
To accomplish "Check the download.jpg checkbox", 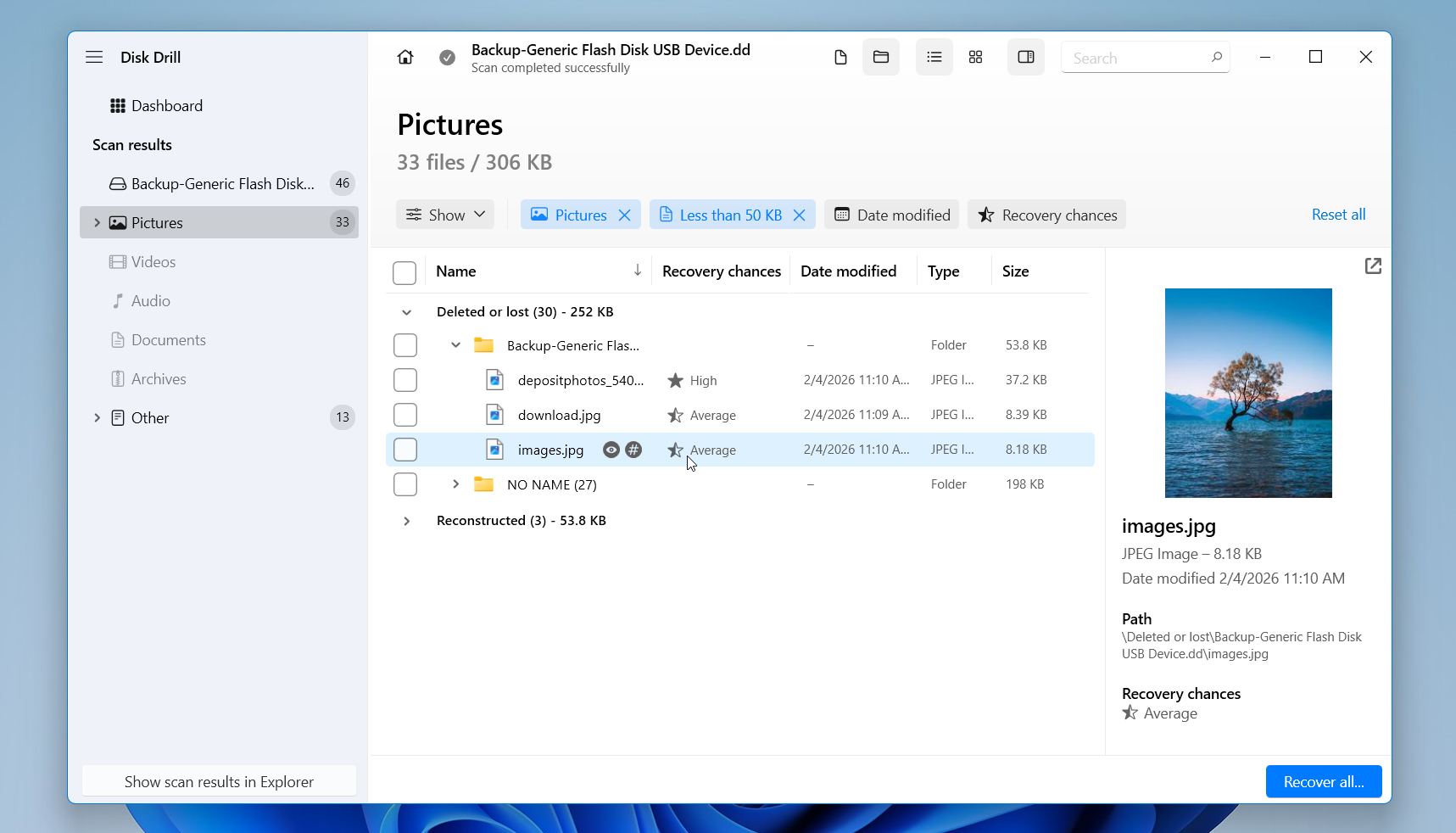I will (x=405, y=415).
